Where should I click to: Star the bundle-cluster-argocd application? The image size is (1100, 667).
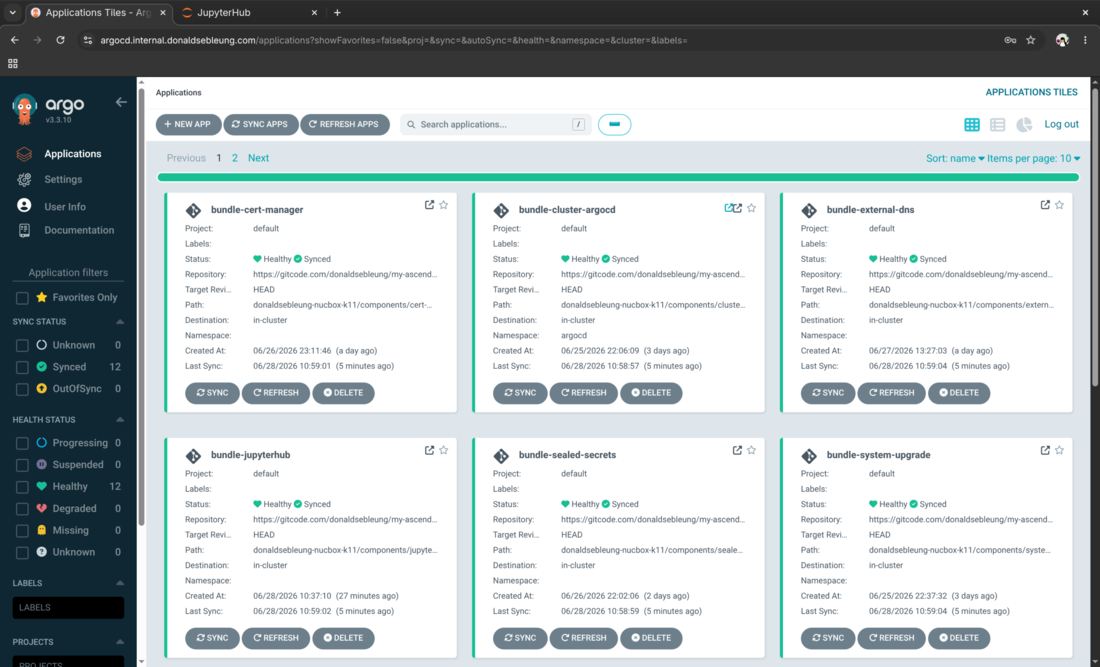[751, 208]
